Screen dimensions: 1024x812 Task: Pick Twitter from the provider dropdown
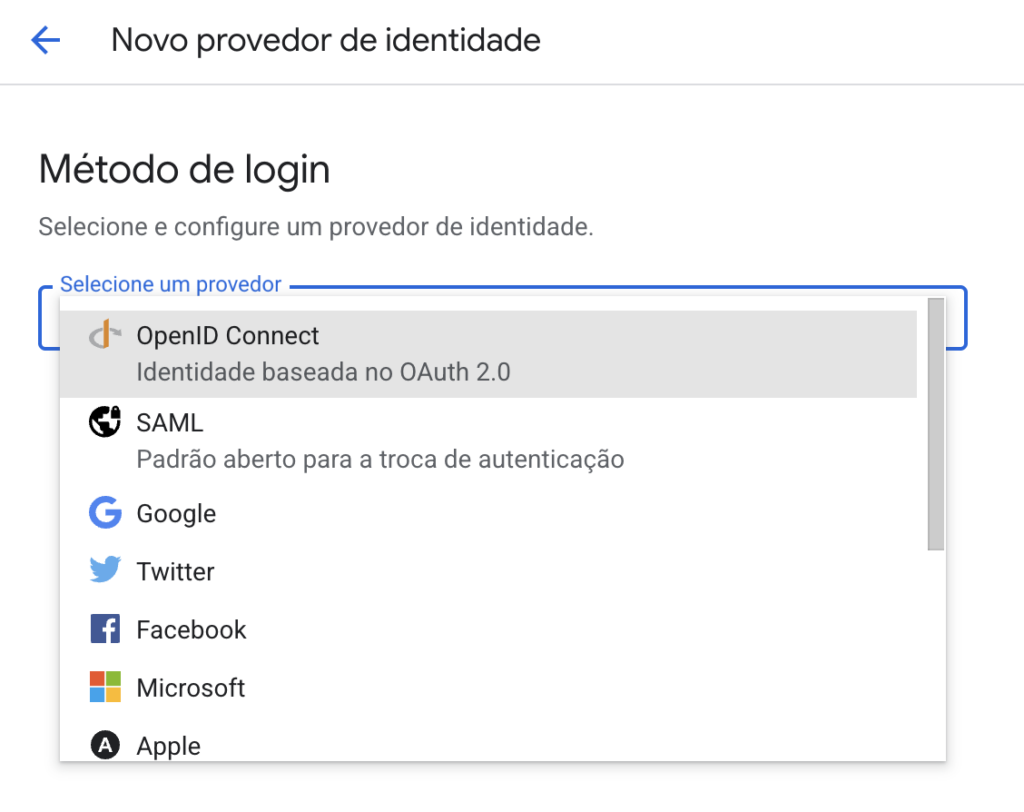[x=175, y=572]
